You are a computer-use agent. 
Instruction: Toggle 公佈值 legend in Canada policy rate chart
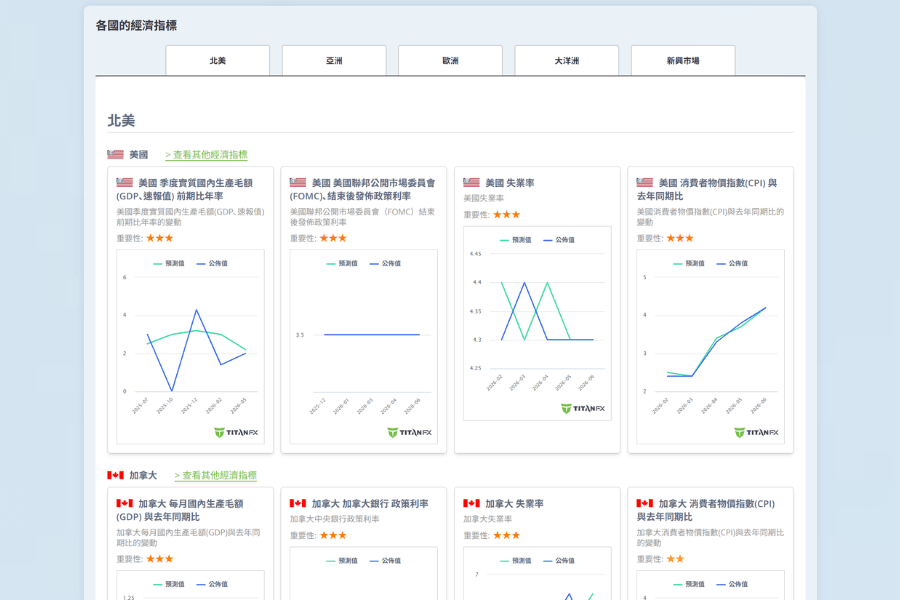click(385, 560)
